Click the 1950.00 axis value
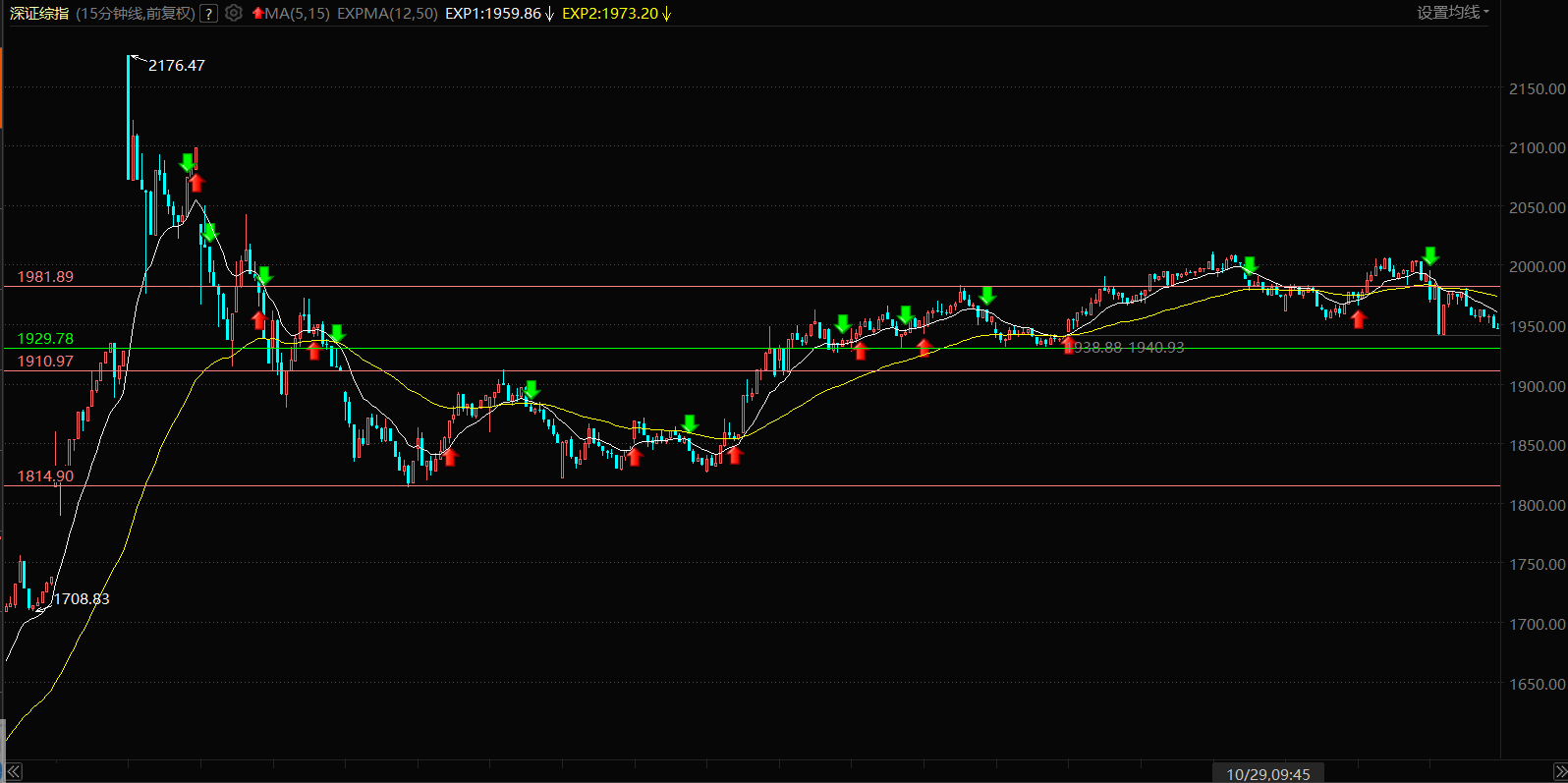The image size is (1568, 783). tap(1537, 326)
